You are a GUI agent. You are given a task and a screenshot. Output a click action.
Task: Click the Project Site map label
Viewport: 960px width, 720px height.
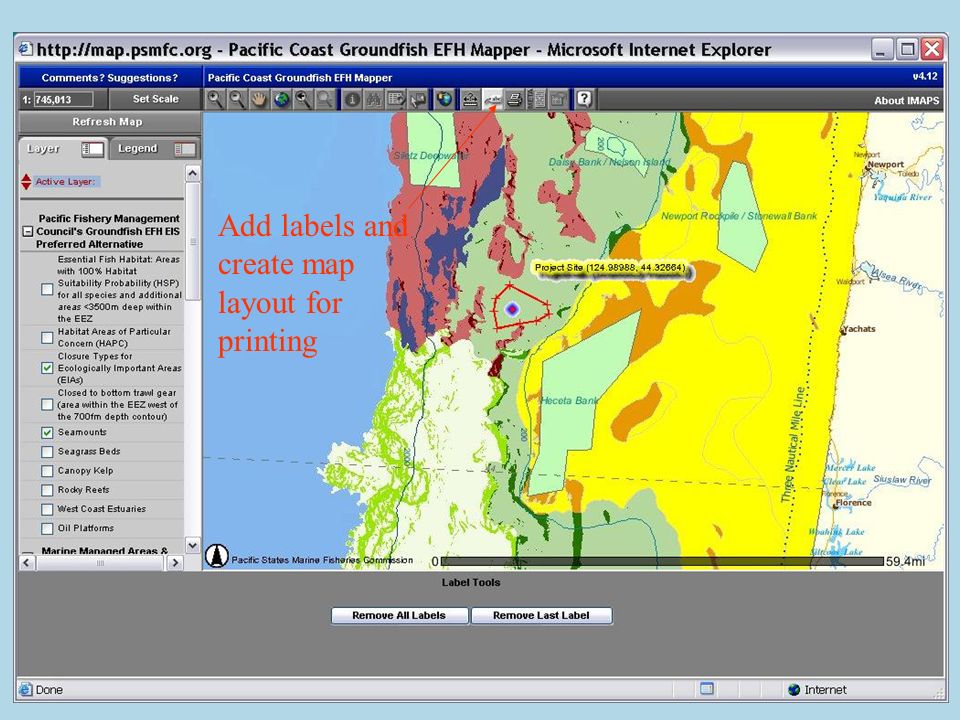tap(610, 268)
